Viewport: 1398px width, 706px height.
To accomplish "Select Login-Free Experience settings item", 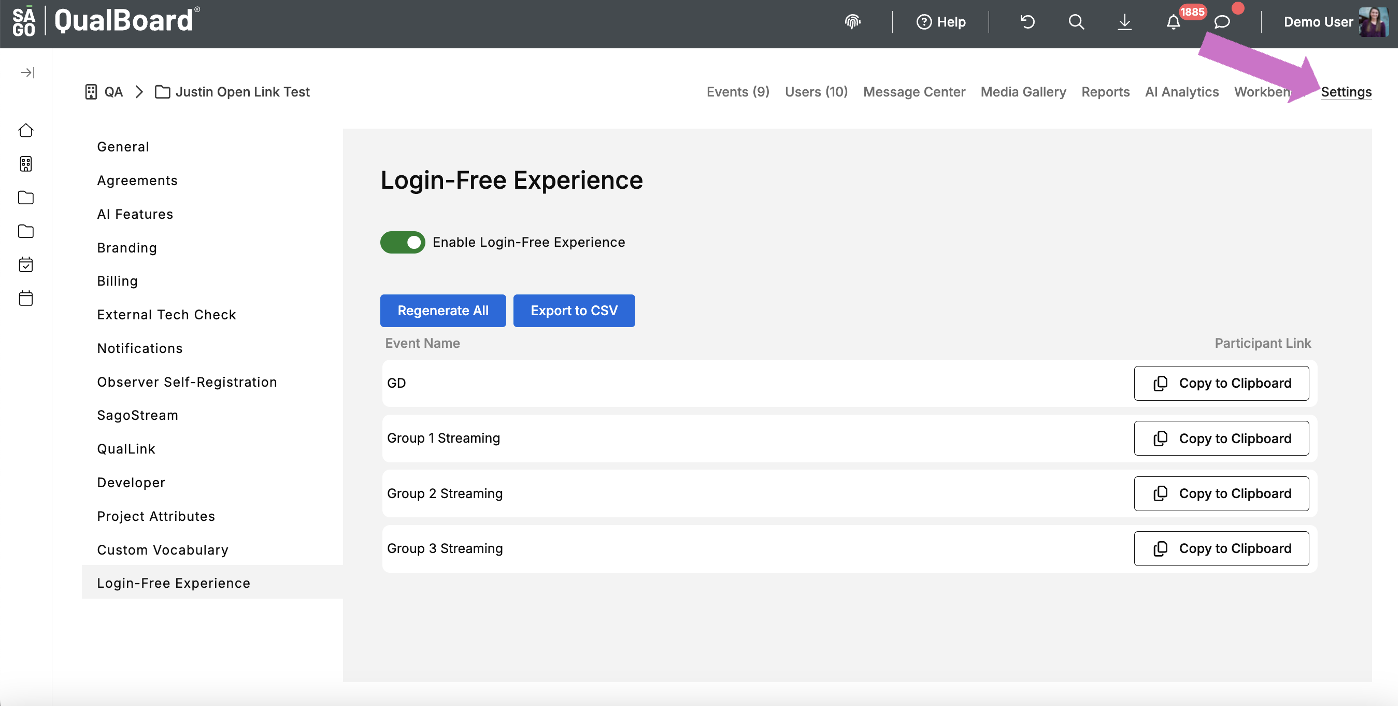I will click(212, 583).
